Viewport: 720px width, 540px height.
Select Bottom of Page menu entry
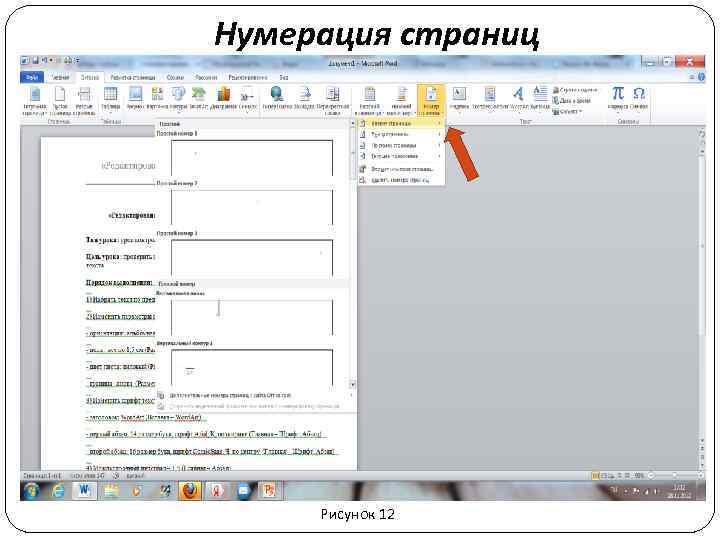(401, 135)
